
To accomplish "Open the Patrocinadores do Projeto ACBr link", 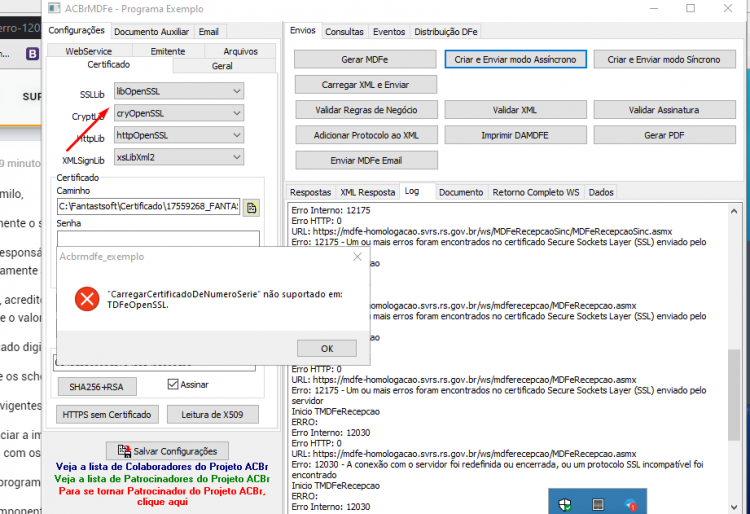I will pos(162,479).
